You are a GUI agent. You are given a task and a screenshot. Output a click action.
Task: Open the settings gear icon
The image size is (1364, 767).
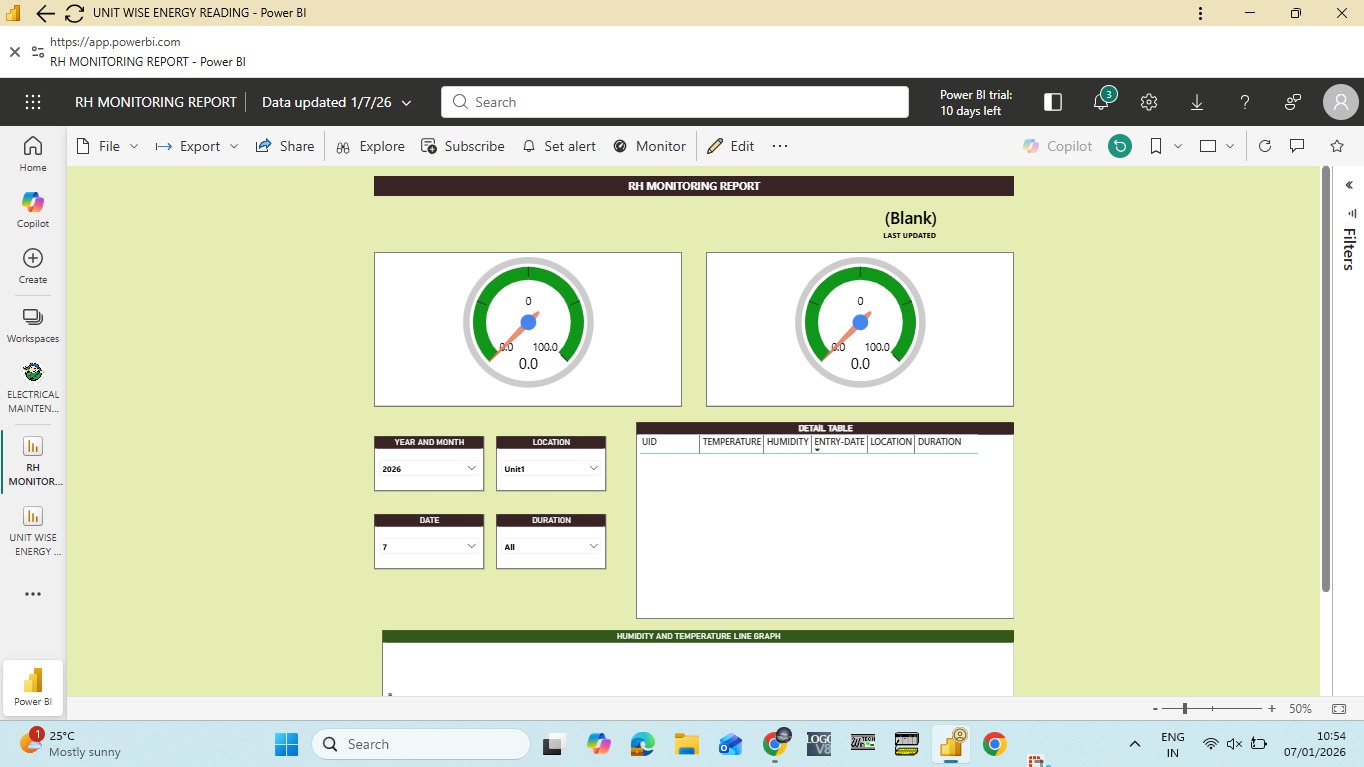pos(1149,102)
